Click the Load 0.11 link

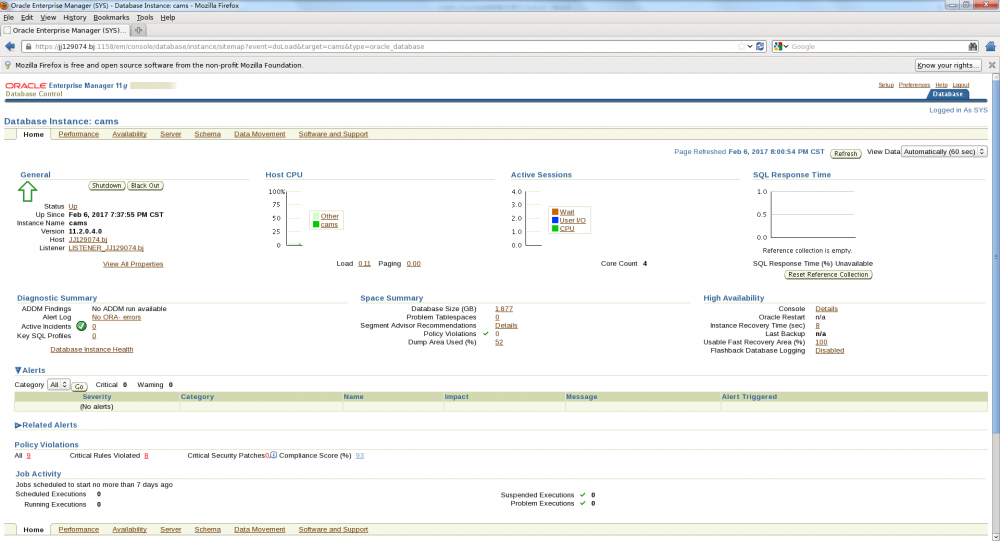[364, 263]
